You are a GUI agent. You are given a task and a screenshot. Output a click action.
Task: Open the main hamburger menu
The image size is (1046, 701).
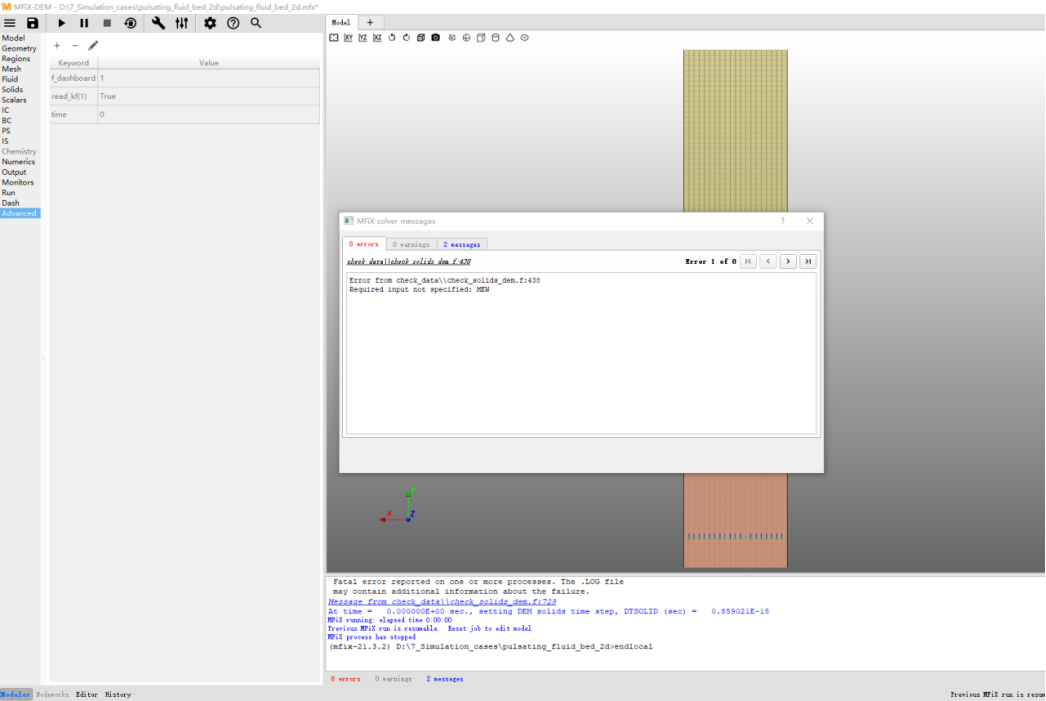click(10, 23)
